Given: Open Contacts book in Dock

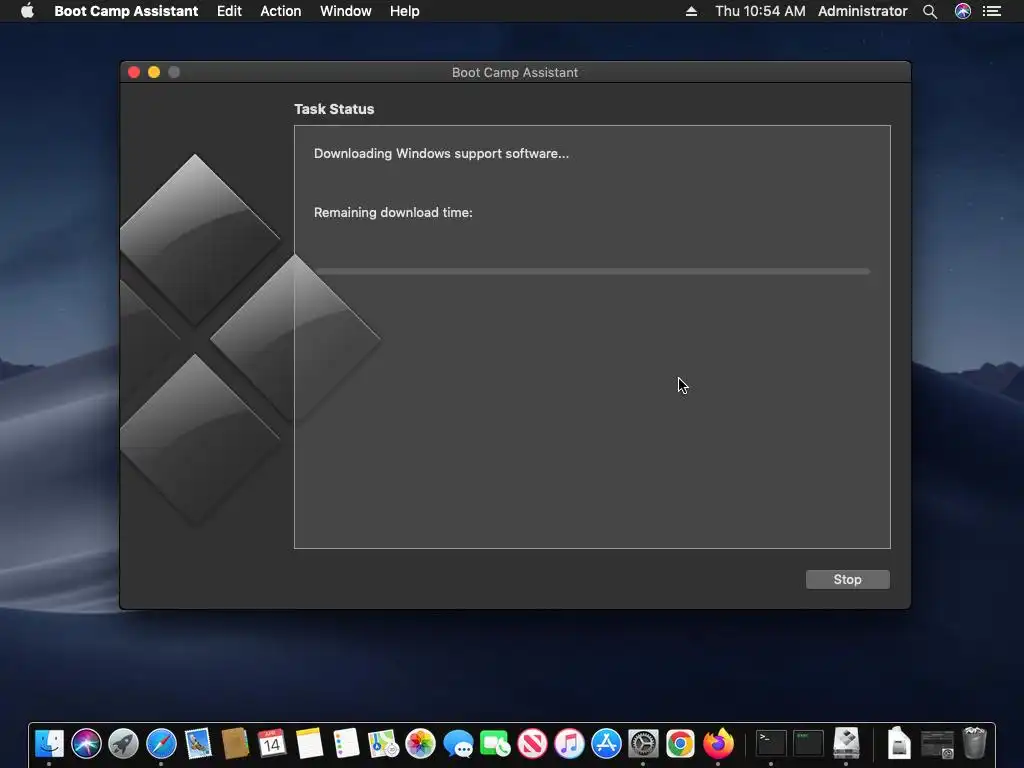Looking at the screenshot, I should 235,743.
